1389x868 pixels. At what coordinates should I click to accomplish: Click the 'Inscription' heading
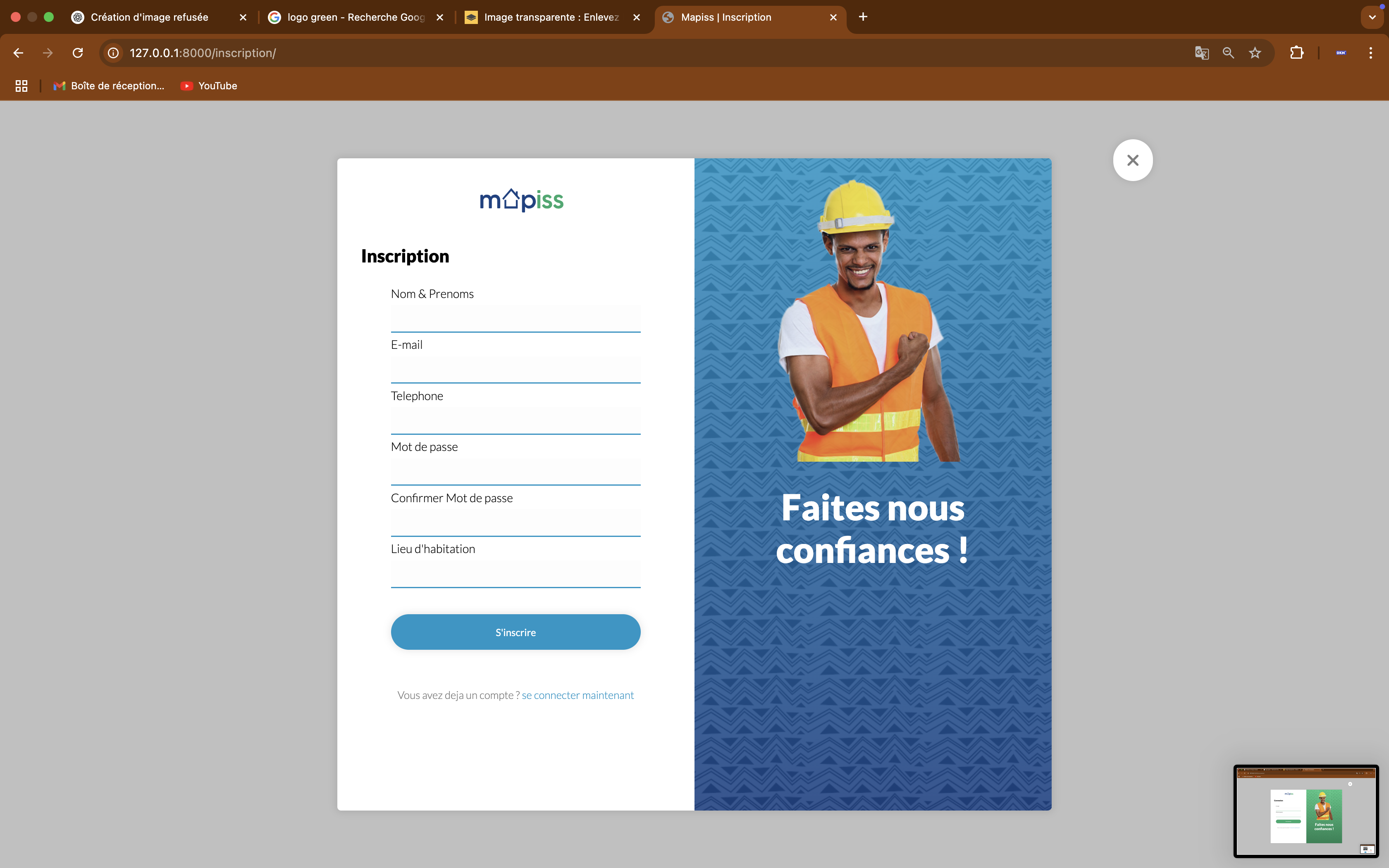click(405, 256)
